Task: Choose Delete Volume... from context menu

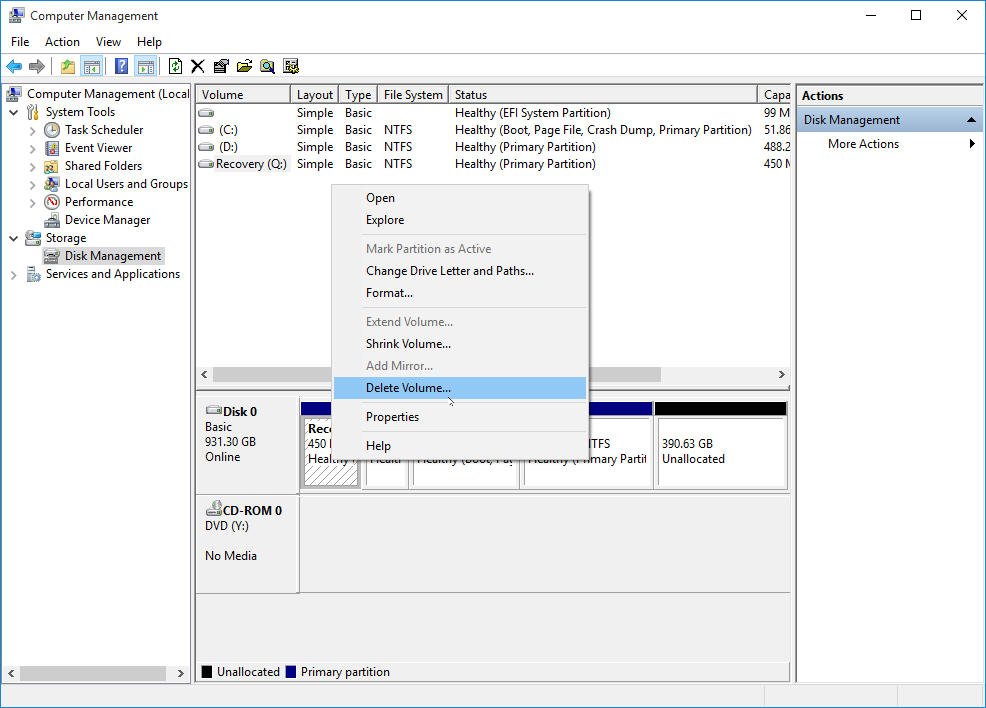Action: [408, 388]
